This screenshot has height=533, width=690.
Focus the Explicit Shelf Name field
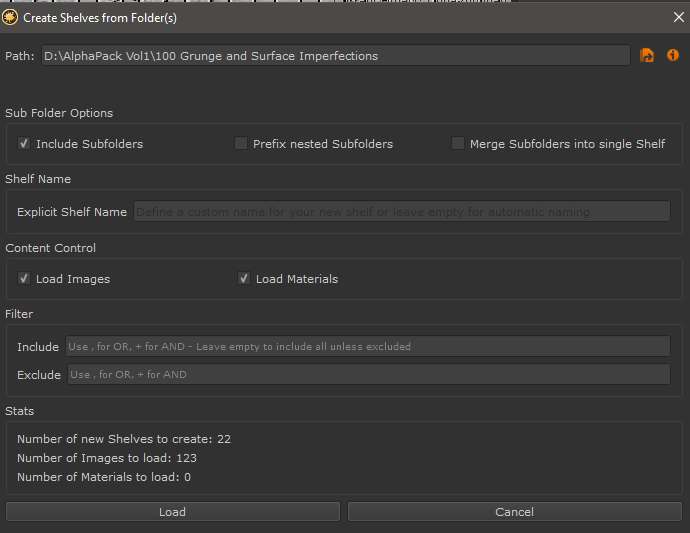pos(400,212)
